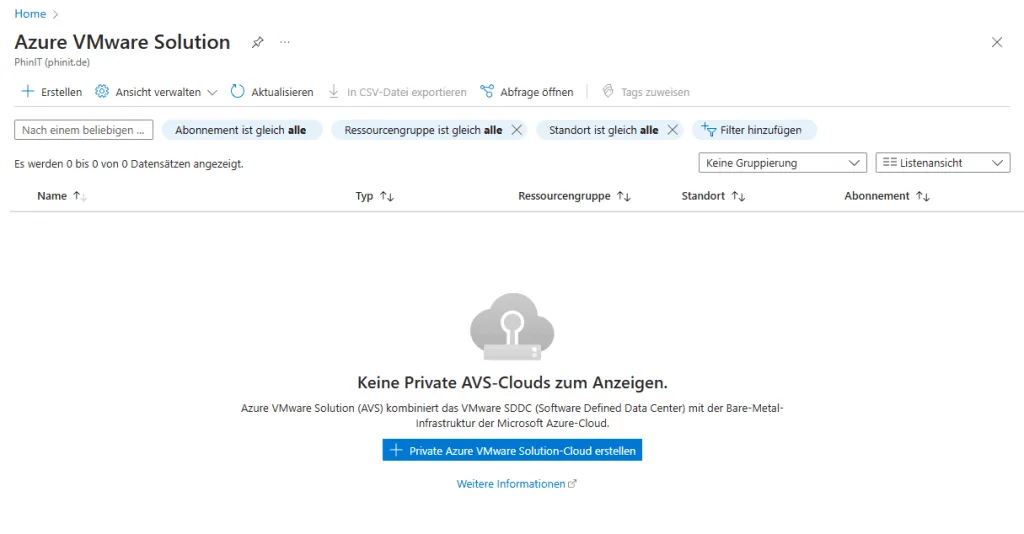This screenshot has width=1024, height=534.
Task: Click Private Azure VMware Solution-Cloud erstellen
Action: coord(512,451)
